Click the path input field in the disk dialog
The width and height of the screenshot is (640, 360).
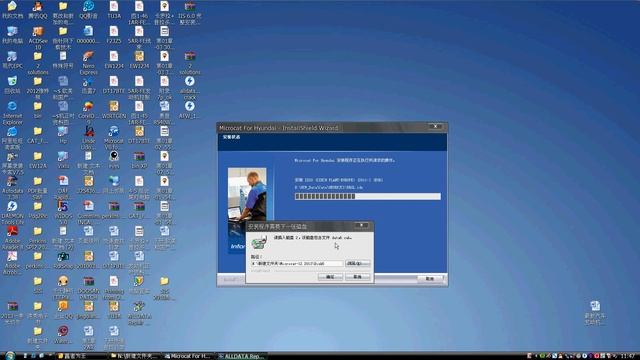click(297, 264)
